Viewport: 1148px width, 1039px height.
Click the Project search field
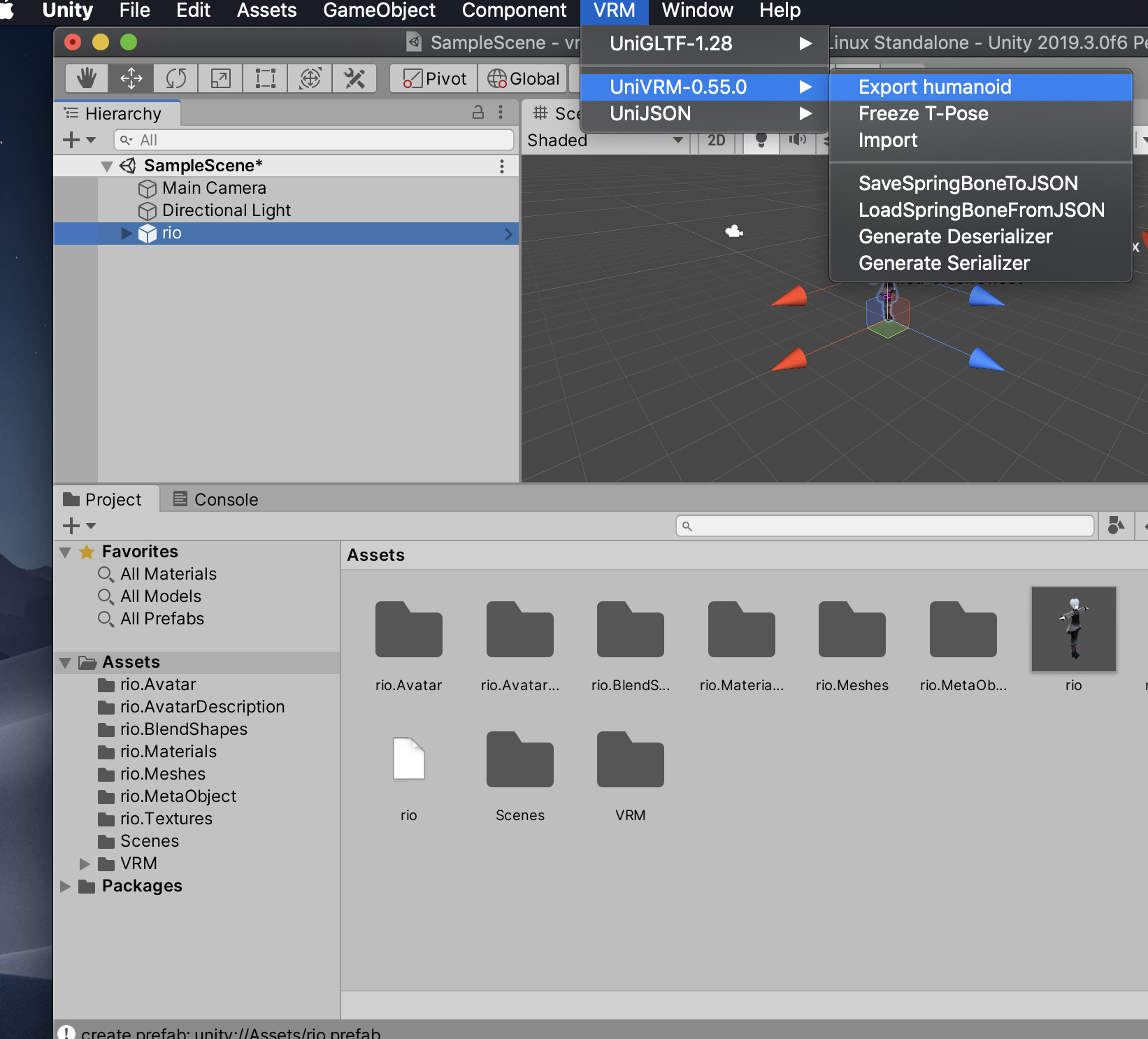point(885,526)
